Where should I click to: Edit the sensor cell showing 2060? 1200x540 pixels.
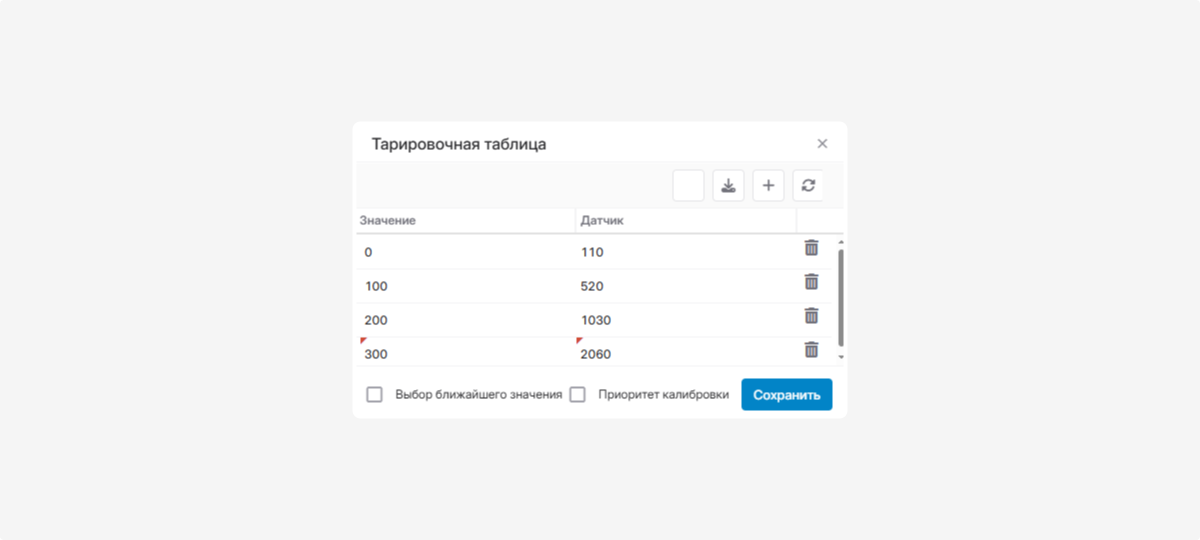[x=686, y=353]
